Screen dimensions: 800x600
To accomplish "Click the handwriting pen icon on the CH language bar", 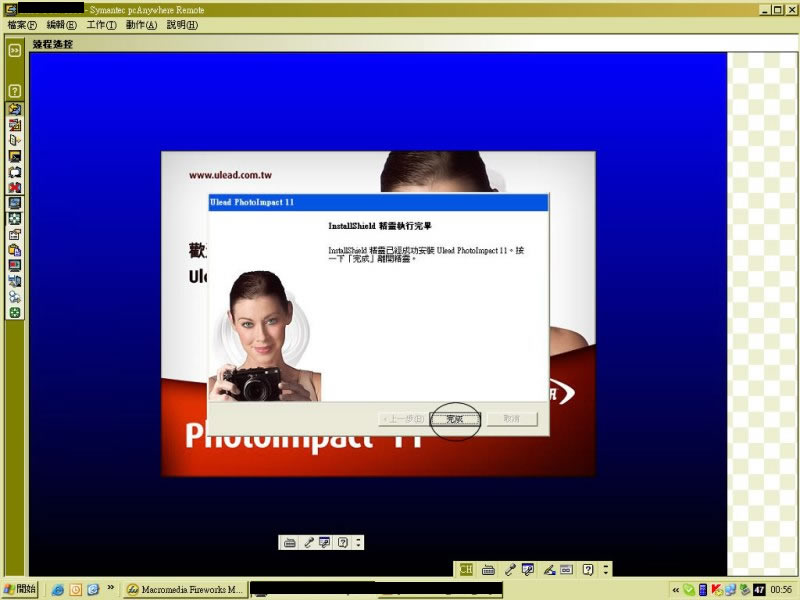I will 549,569.
